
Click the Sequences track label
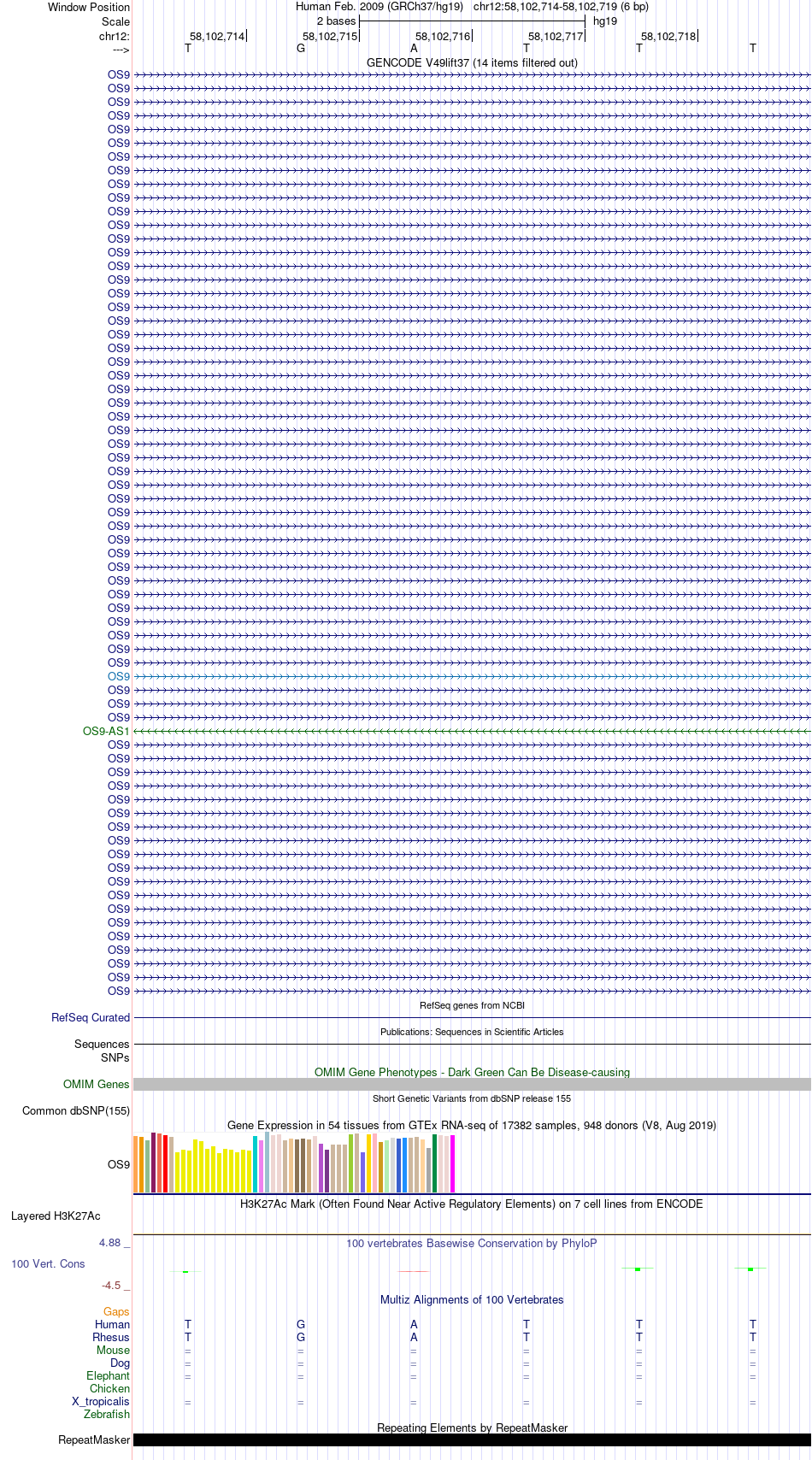(102, 1044)
